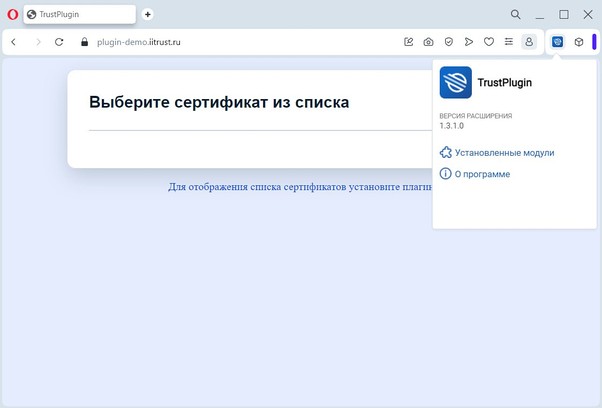602x408 pixels.
Task: Open the edit page pencil icon
Action: (408, 42)
